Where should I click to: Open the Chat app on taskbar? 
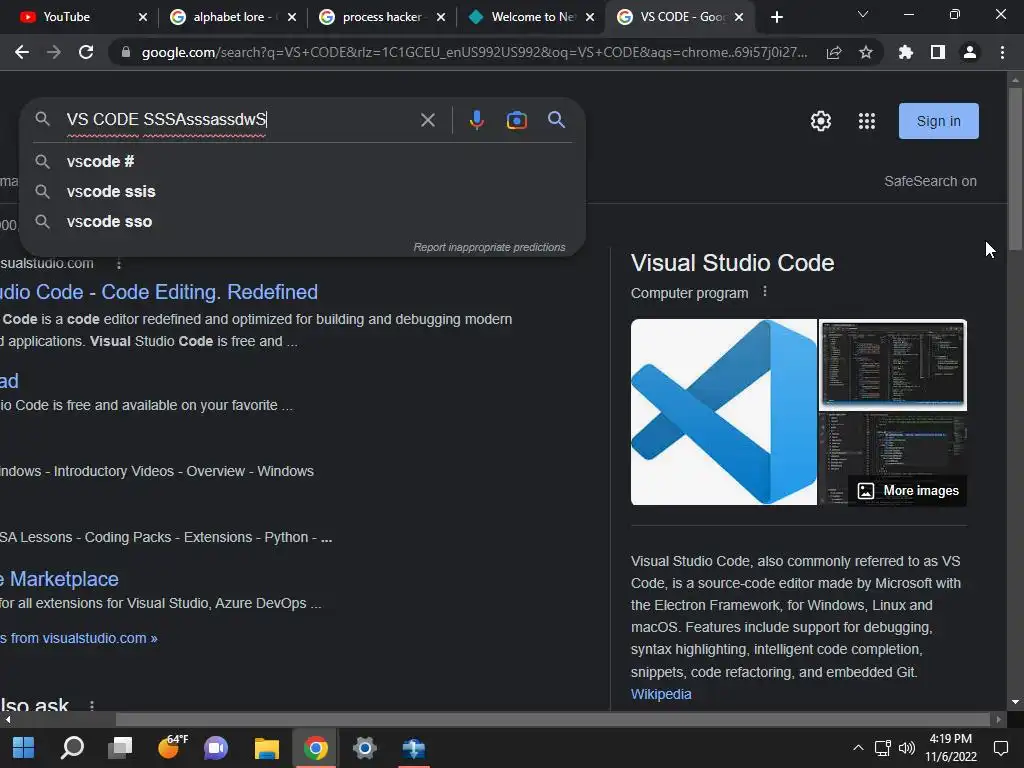[216, 748]
